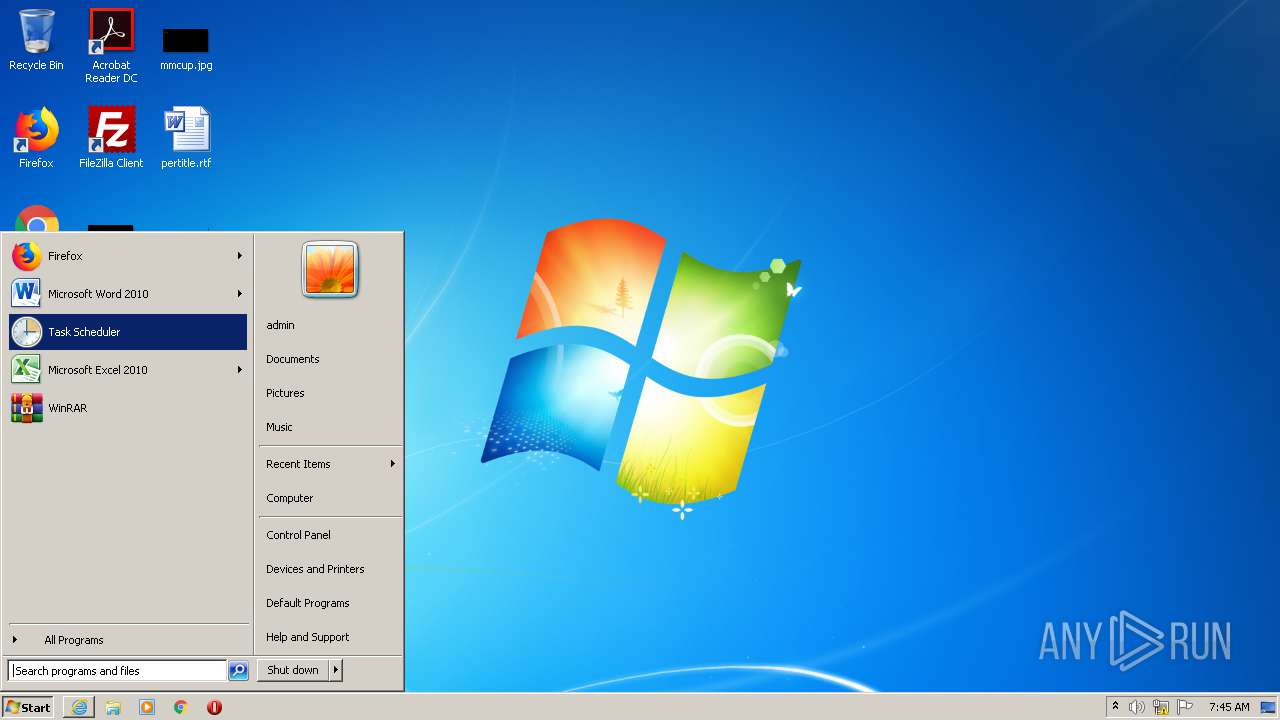The width and height of the screenshot is (1280, 720).
Task: Show All Programs list
Action: pyautogui.click(x=127, y=640)
